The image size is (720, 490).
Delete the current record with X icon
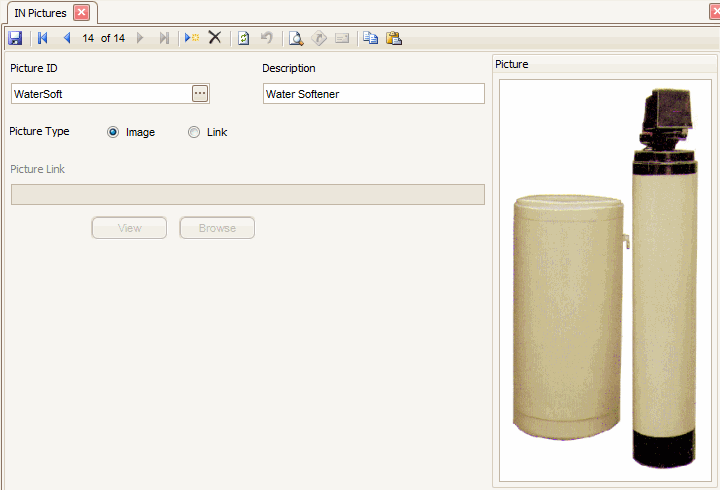pos(215,38)
